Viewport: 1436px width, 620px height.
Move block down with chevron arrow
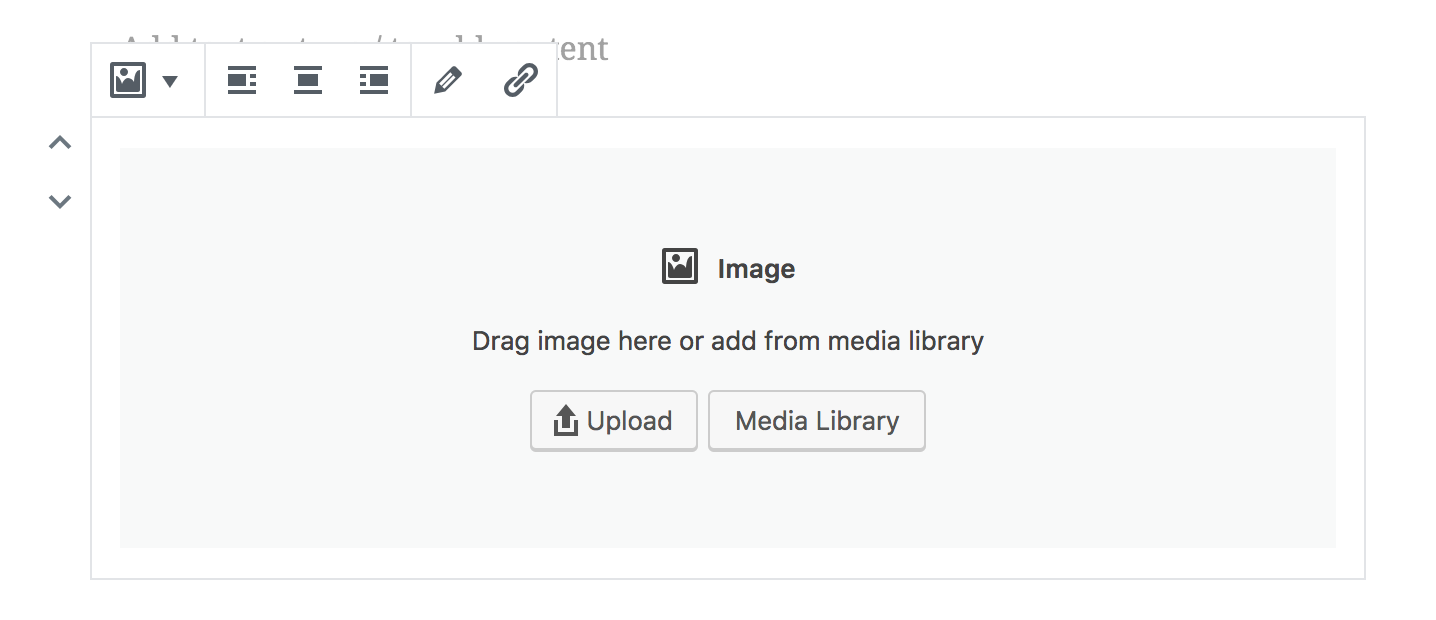(x=60, y=201)
